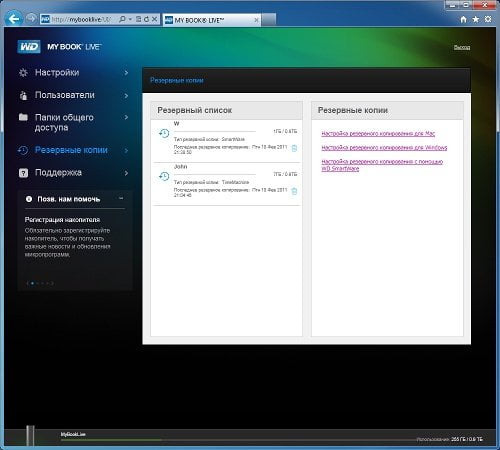Select Резервные копии menu item
Viewport: 500px width, 450px height.
pyautogui.click(x=71, y=150)
